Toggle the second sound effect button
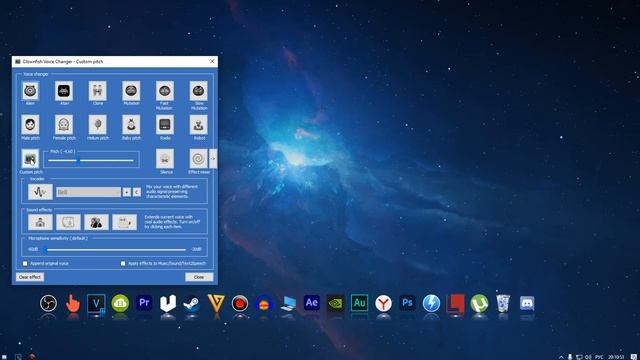The height and width of the screenshot is (360, 640). 68,222
